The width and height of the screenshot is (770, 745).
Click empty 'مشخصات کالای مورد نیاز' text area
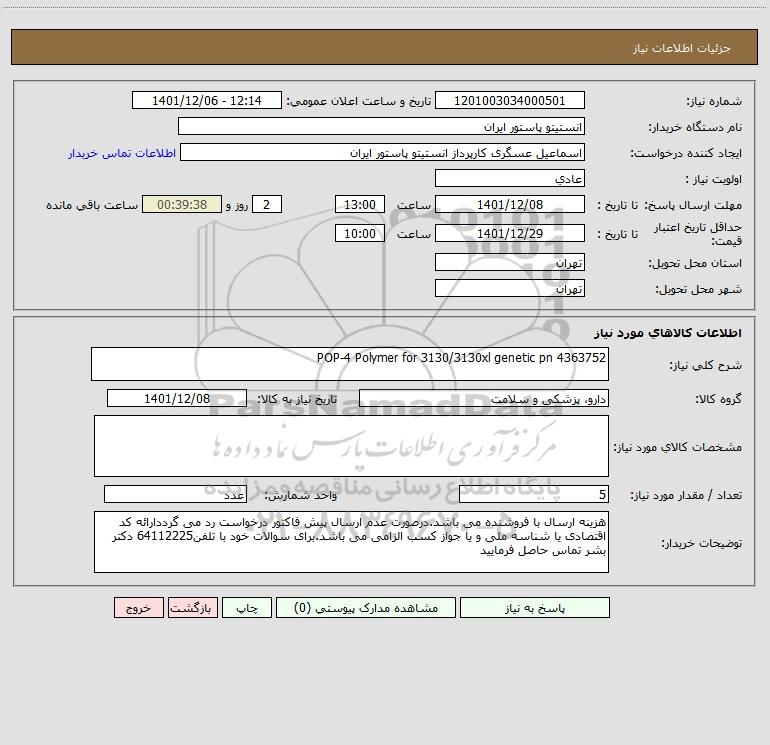pyautogui.click(x=351, y=446)
